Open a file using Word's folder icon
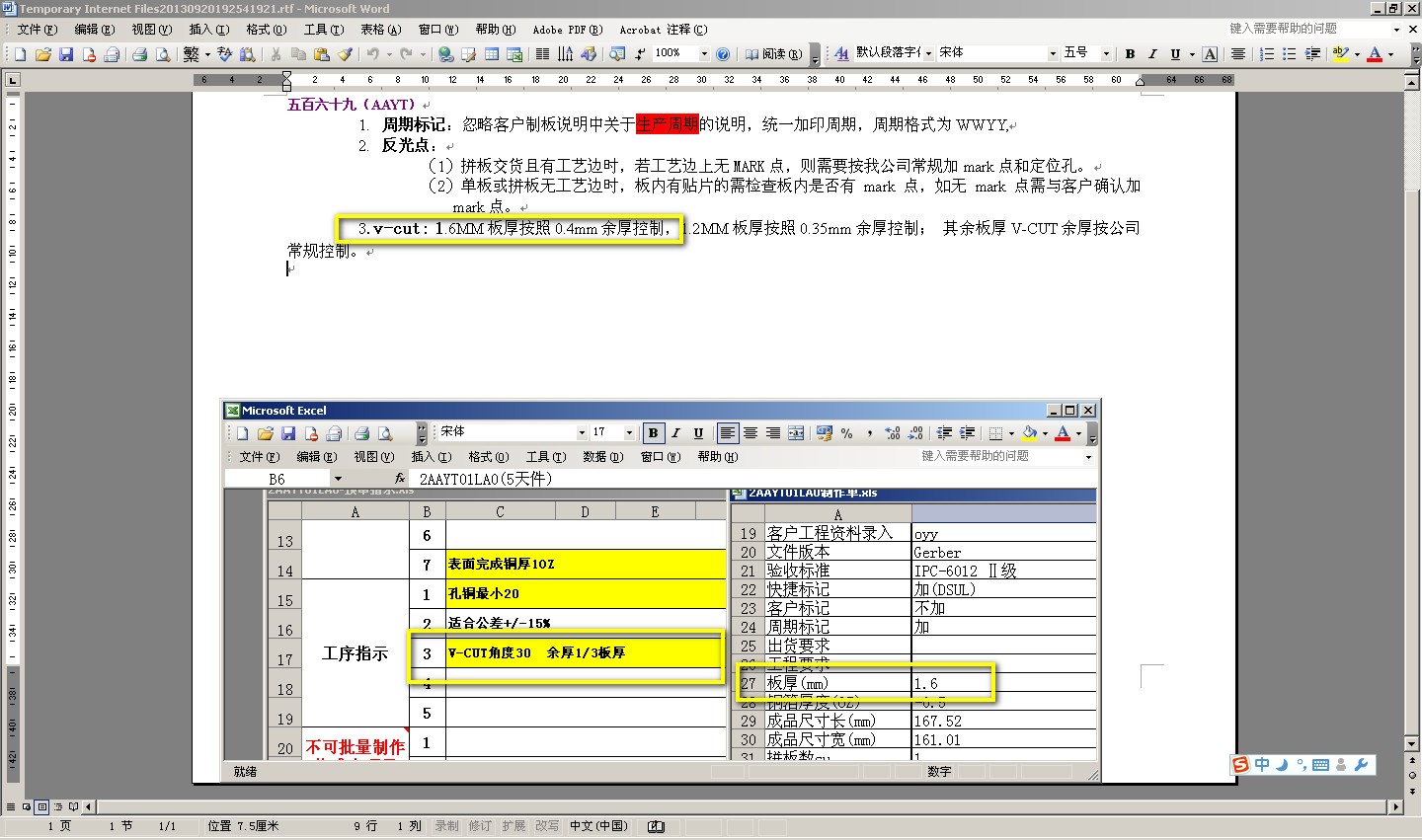This screenshot has height=840, width=1422. point(42,54)
